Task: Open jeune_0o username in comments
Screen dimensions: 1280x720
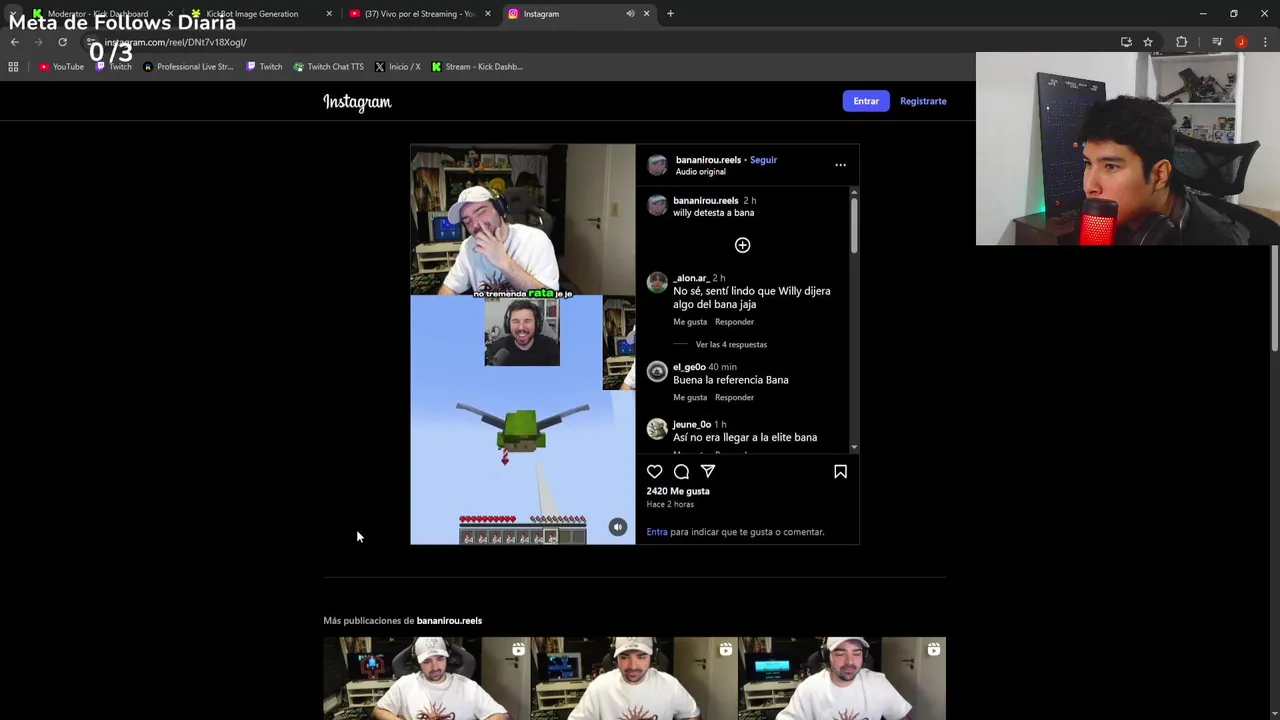Action: 692,425
